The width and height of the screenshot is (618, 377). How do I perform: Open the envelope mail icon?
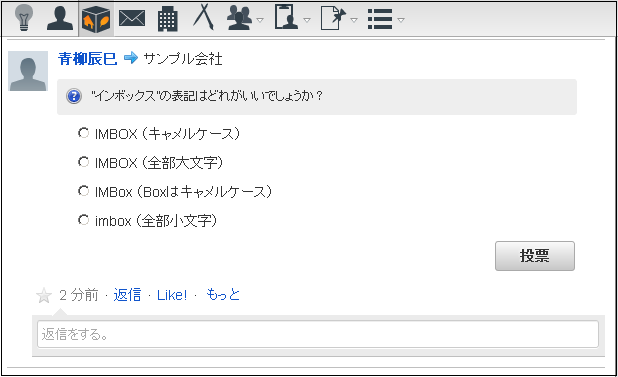[132, 19]
